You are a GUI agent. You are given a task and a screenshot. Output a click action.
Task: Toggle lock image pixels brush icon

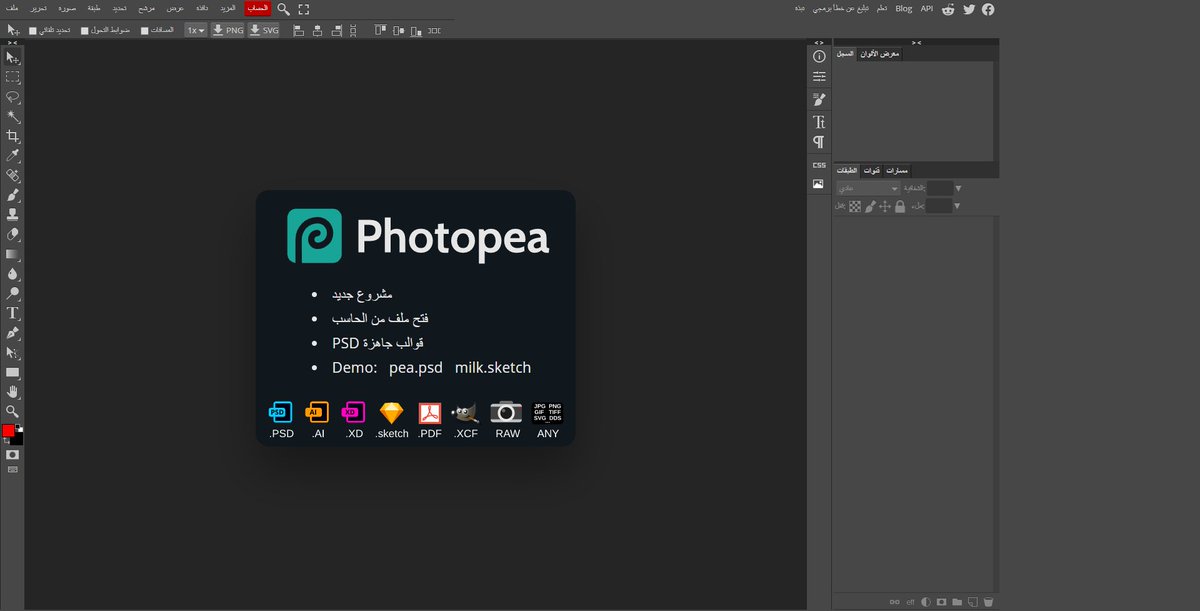pos(870,206)
